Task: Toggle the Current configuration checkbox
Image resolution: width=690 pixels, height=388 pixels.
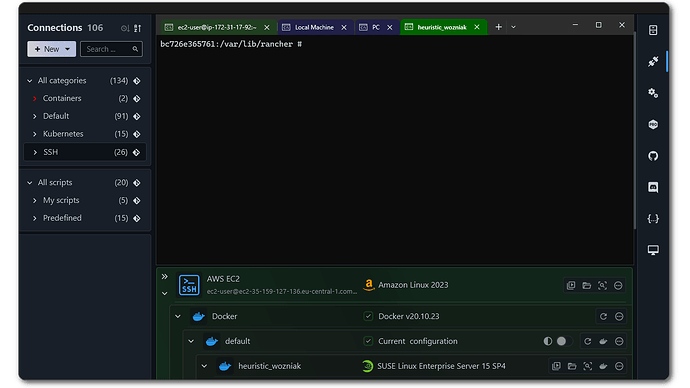Action: coord(368,341)
